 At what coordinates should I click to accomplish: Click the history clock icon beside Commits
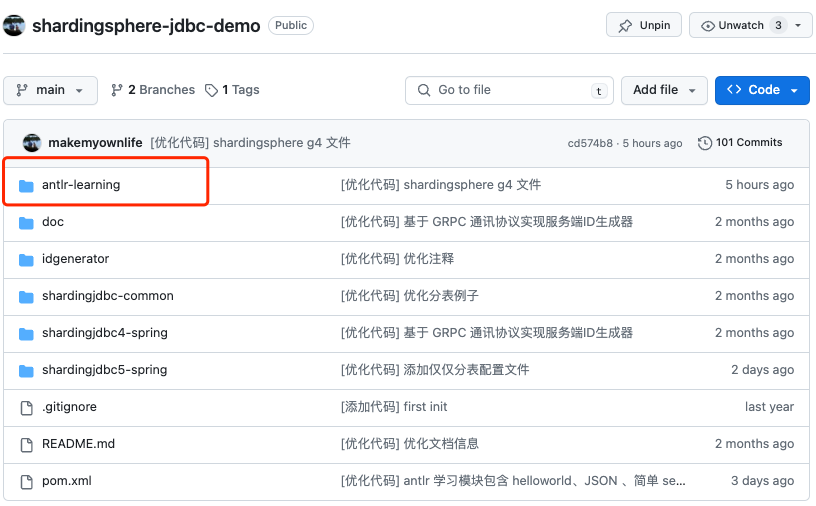click(x=705, y=143)
